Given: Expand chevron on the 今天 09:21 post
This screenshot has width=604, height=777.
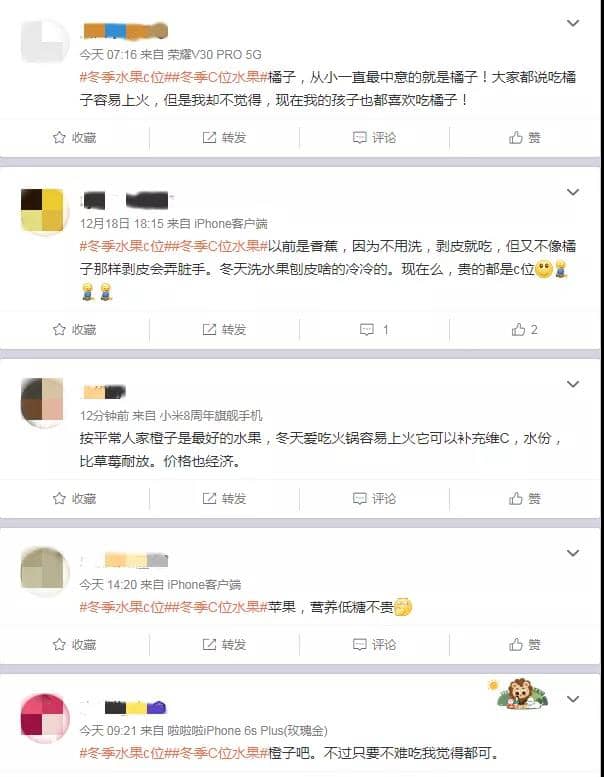Looking at the screenshot, I should 573,699.
